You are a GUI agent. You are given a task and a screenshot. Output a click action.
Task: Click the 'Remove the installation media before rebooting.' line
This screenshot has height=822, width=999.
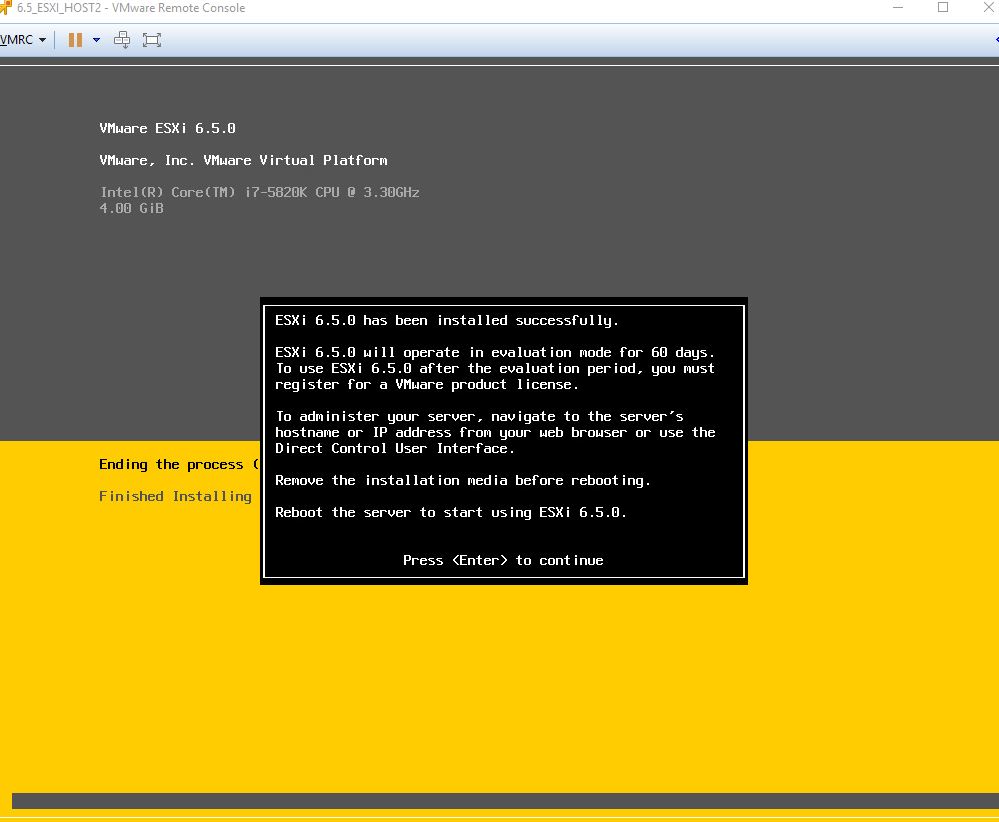tap(463, 480)
